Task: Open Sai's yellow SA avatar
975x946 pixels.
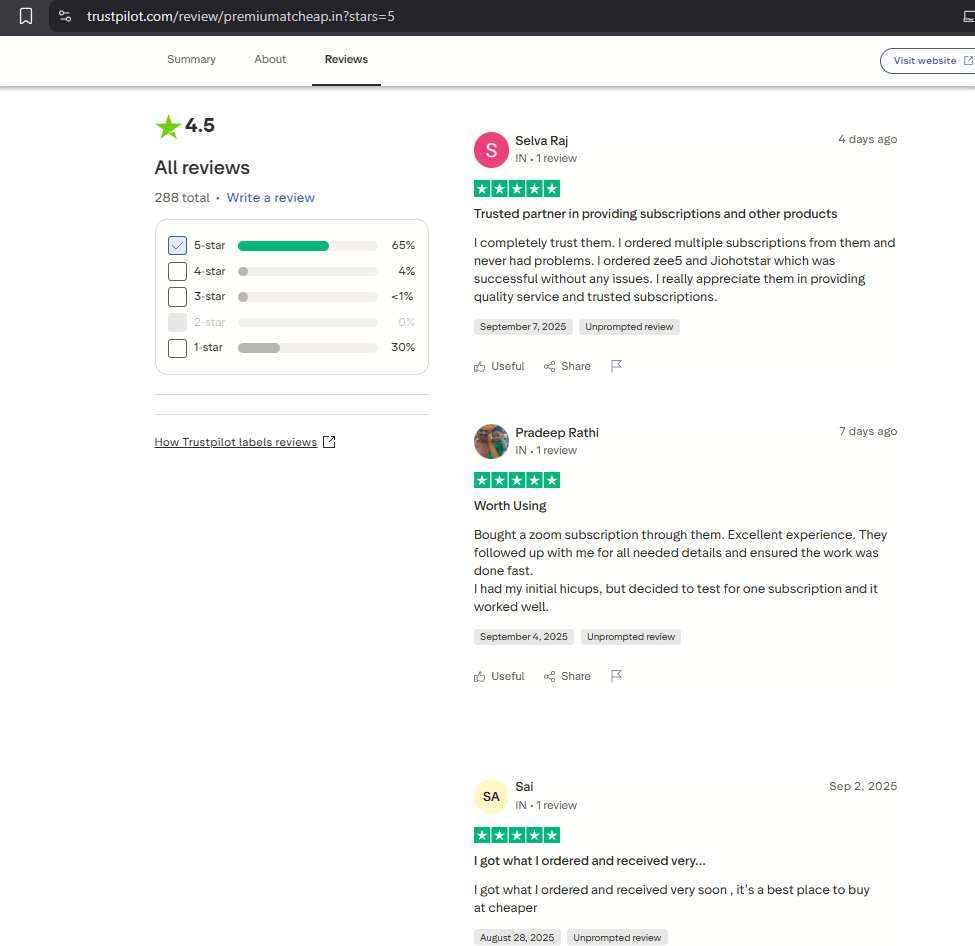Action: point(491,796)
